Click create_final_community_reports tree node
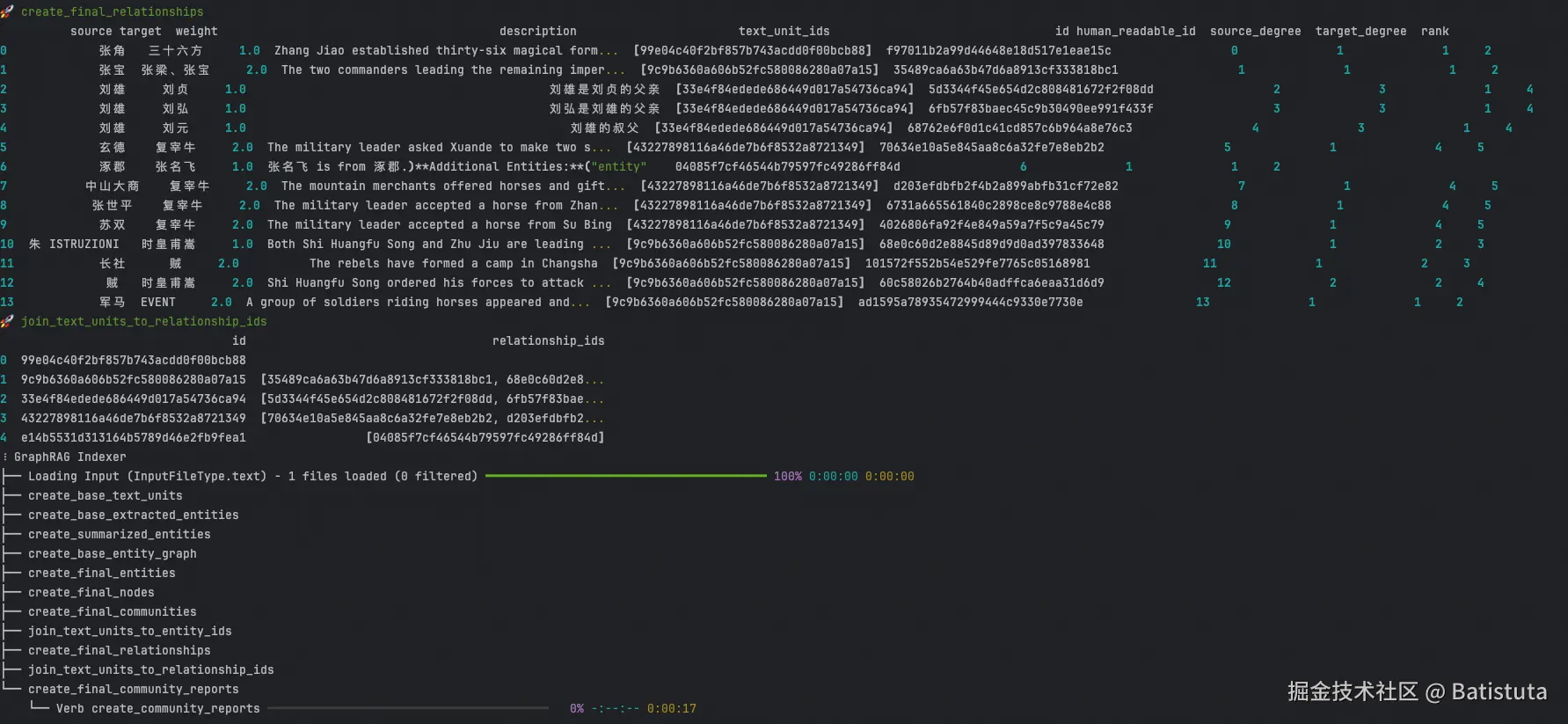Screen dimensions: 1568x724 pyautogui.click(x=134, y=689)
